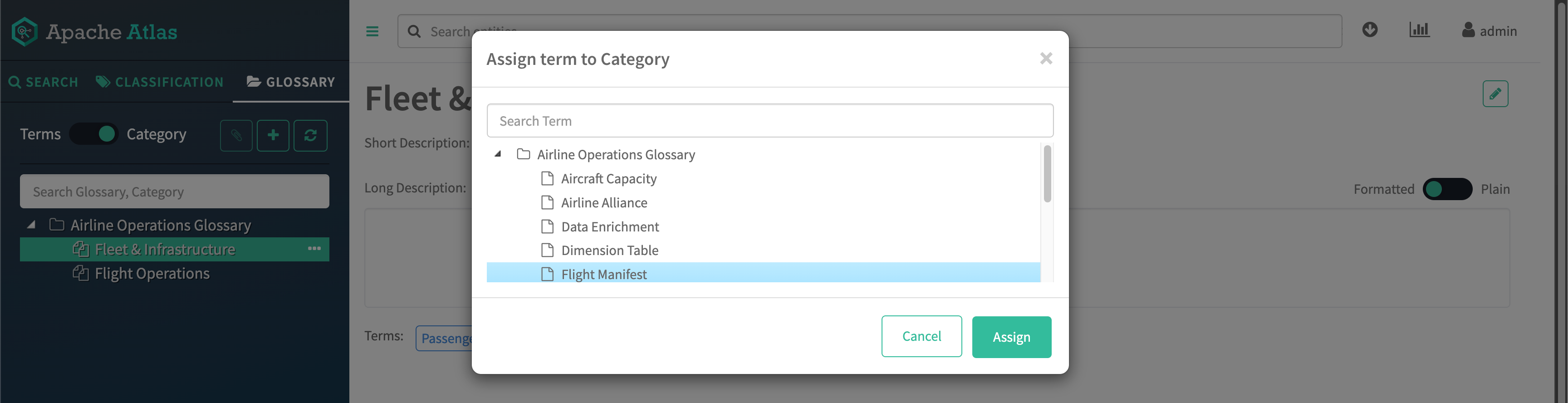
Task: Click the refresh glossary icon
Action: [x=310, y=135]
